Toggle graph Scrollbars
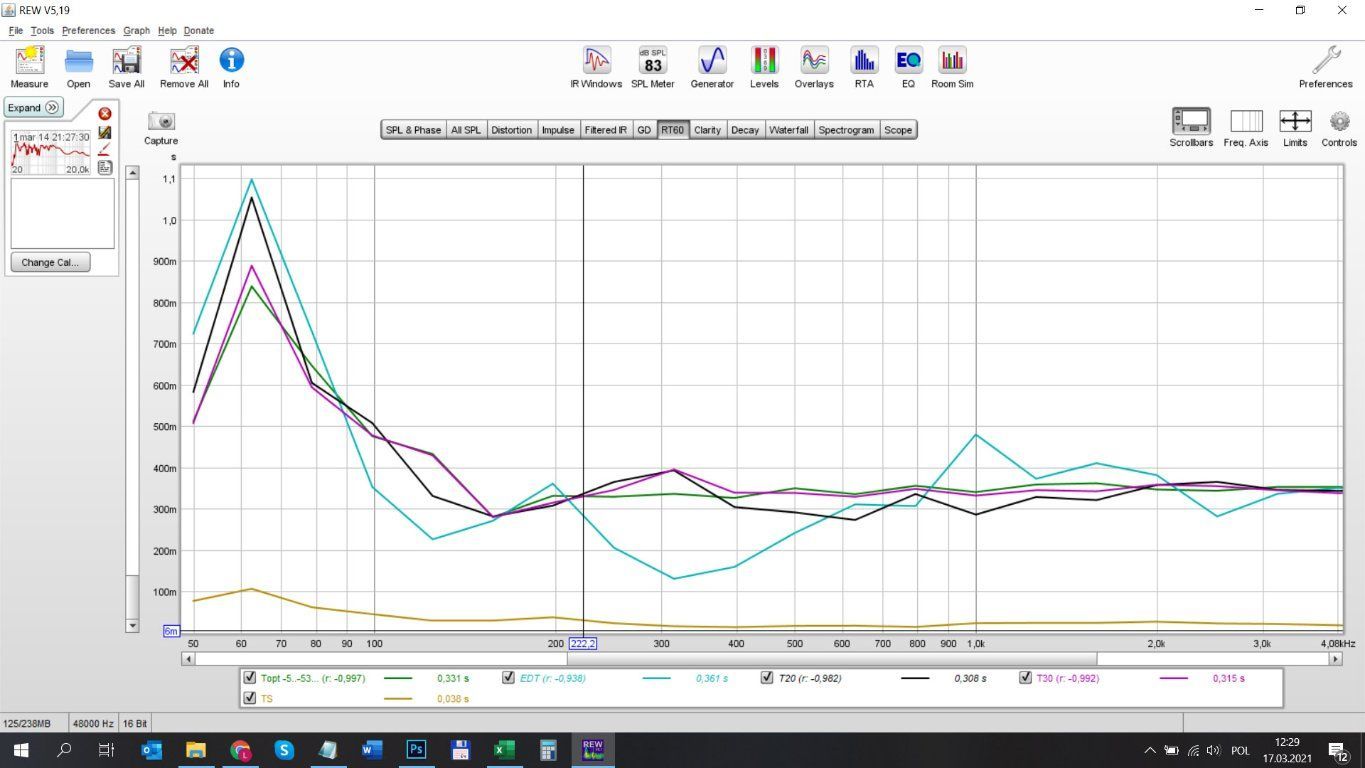 click(x=1191, y=128)
